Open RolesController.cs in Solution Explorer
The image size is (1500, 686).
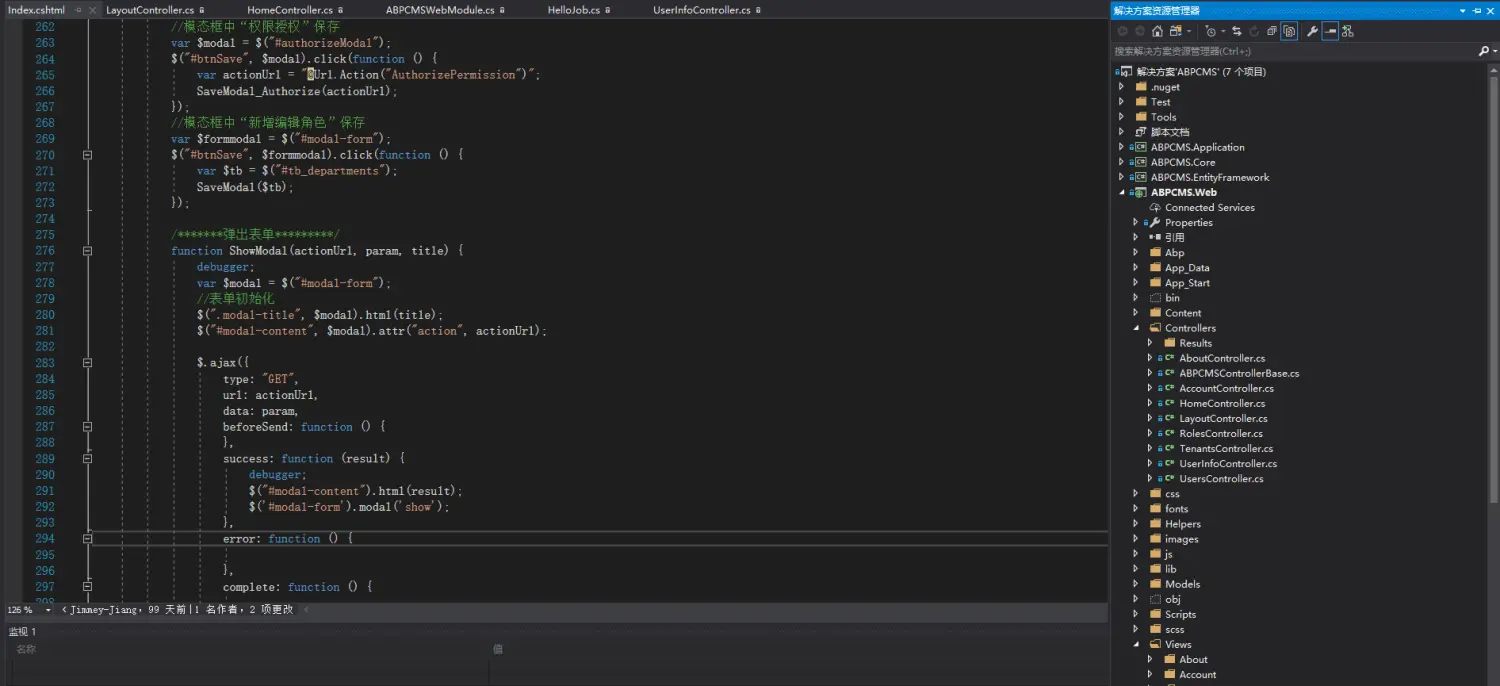click(1221, 433)
